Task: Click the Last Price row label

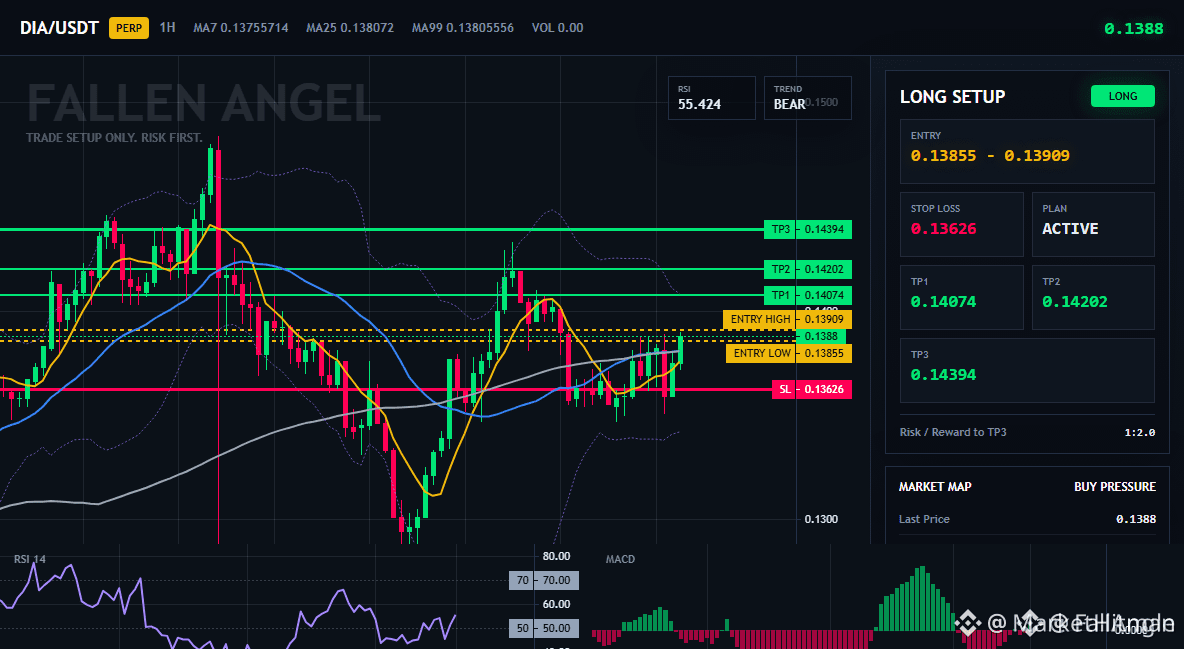Action: click(x=924, y=519)
